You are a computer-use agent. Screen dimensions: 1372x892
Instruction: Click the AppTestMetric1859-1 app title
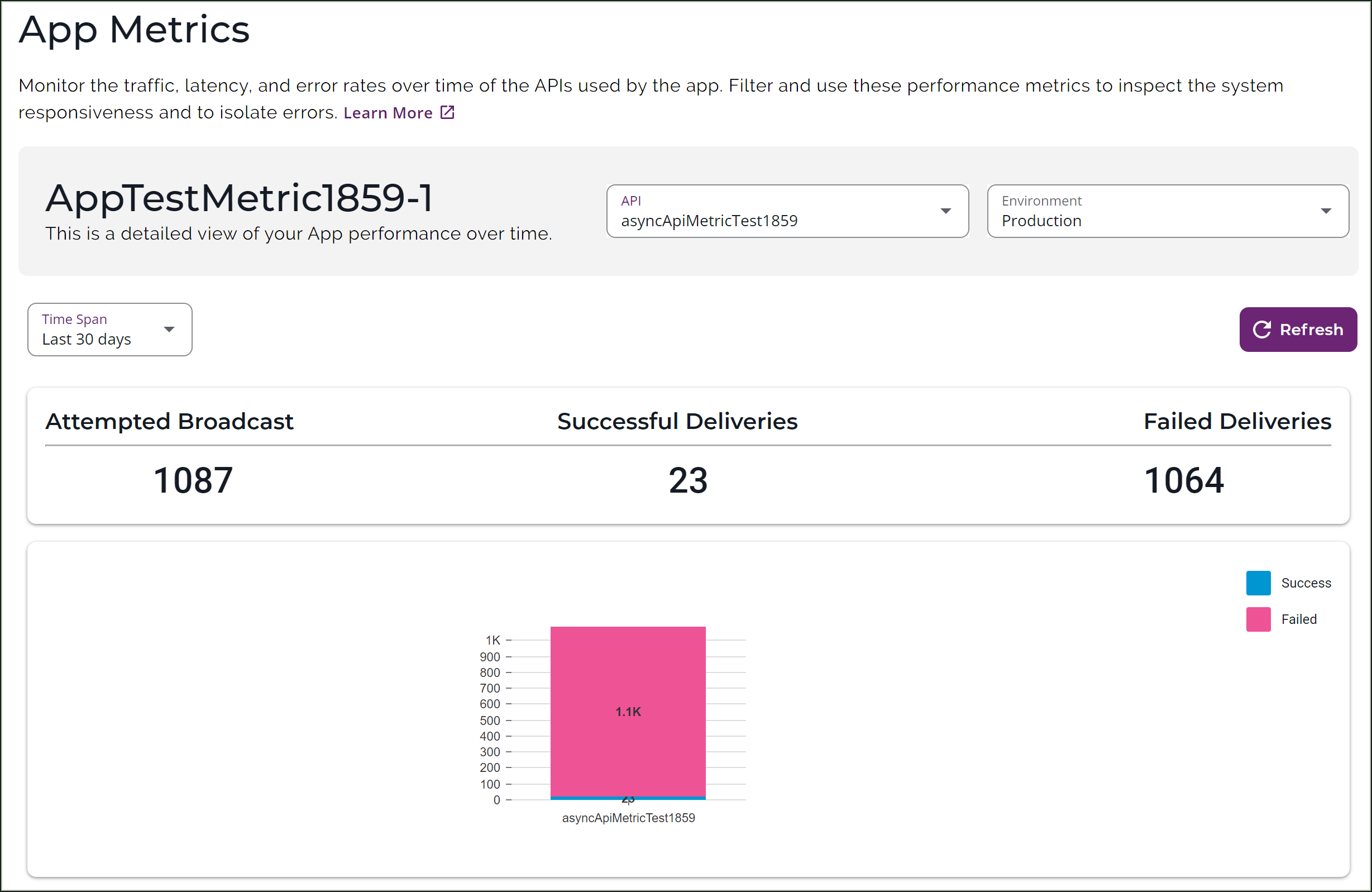tap(239, 198)
